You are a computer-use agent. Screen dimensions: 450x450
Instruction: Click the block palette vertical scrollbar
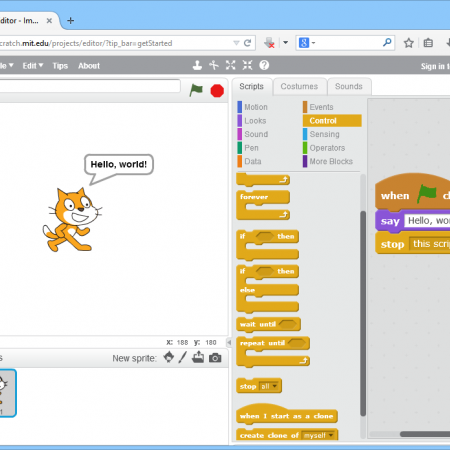(363, 313)
